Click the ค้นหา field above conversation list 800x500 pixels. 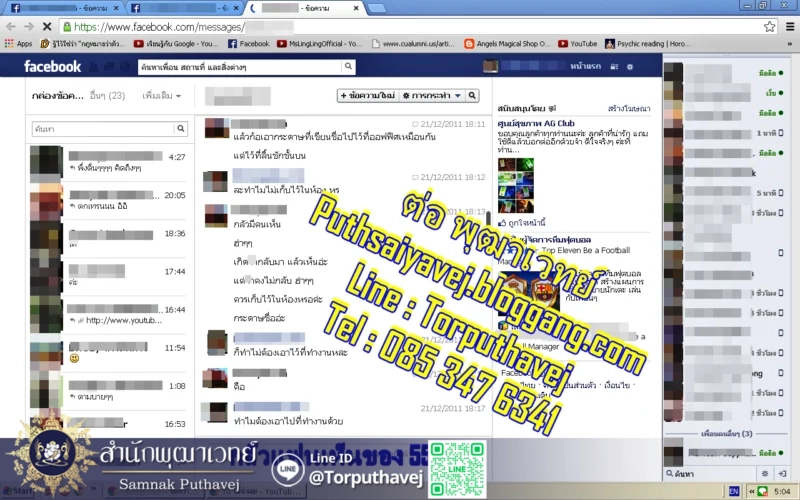point(103,129)
